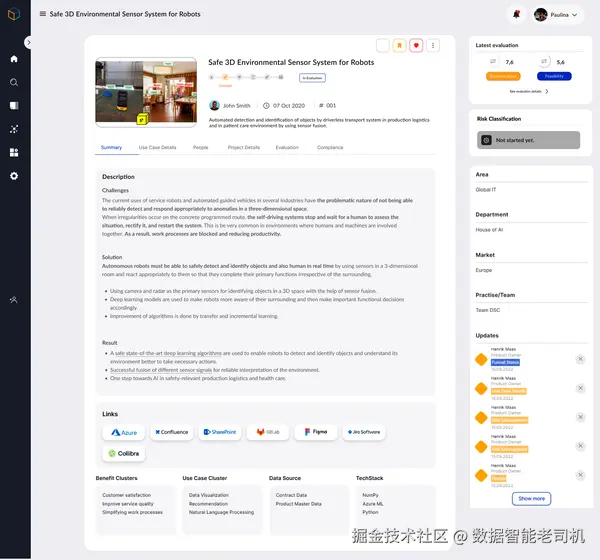The height and width of the screenshot is (560, 600).
Task: Click the safe state-of-the-art deep learning algorithms link
Action: [168, 353]
